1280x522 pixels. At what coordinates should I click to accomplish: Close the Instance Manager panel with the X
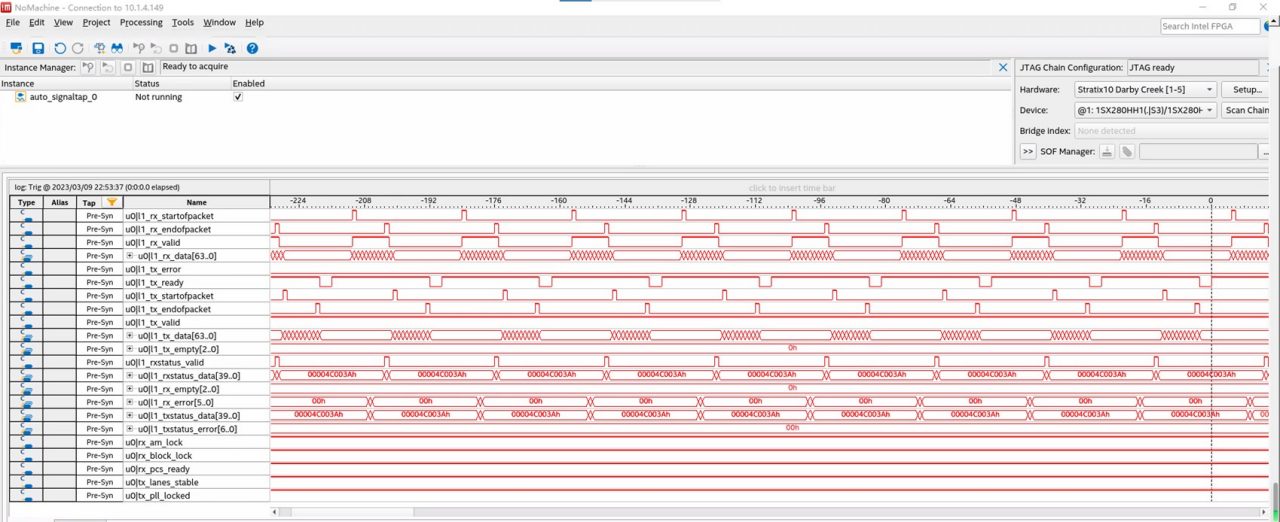(1003, 67)
